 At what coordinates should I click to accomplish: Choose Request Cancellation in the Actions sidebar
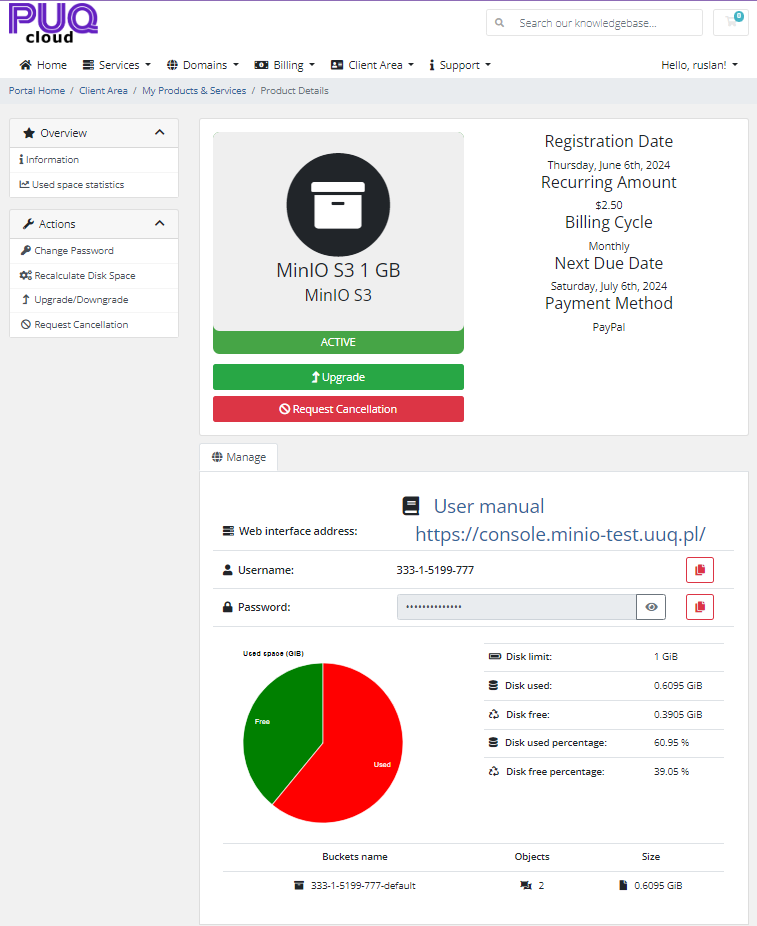[x=94, y=324]
